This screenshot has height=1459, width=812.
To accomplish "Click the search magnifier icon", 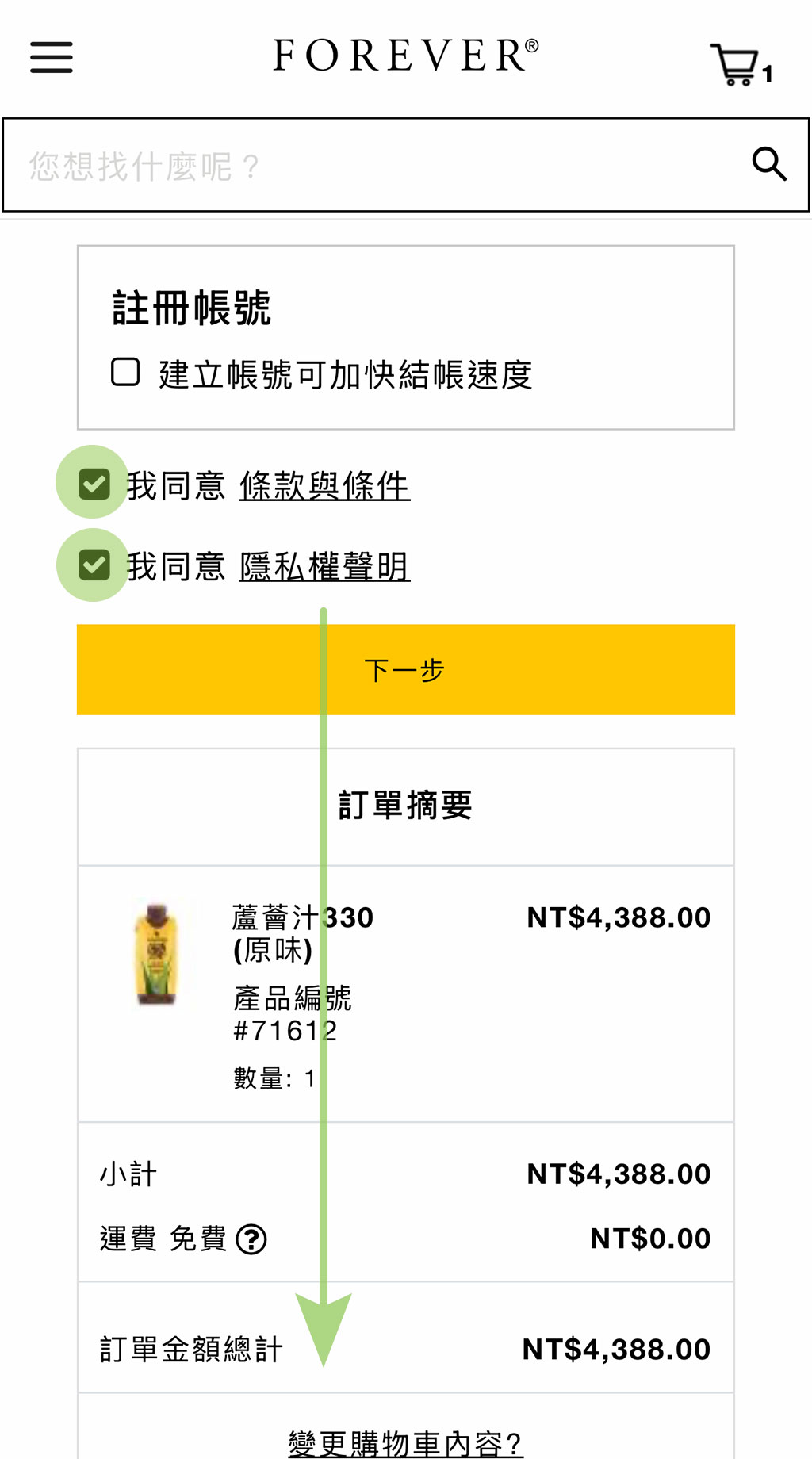I will [768, 164].
